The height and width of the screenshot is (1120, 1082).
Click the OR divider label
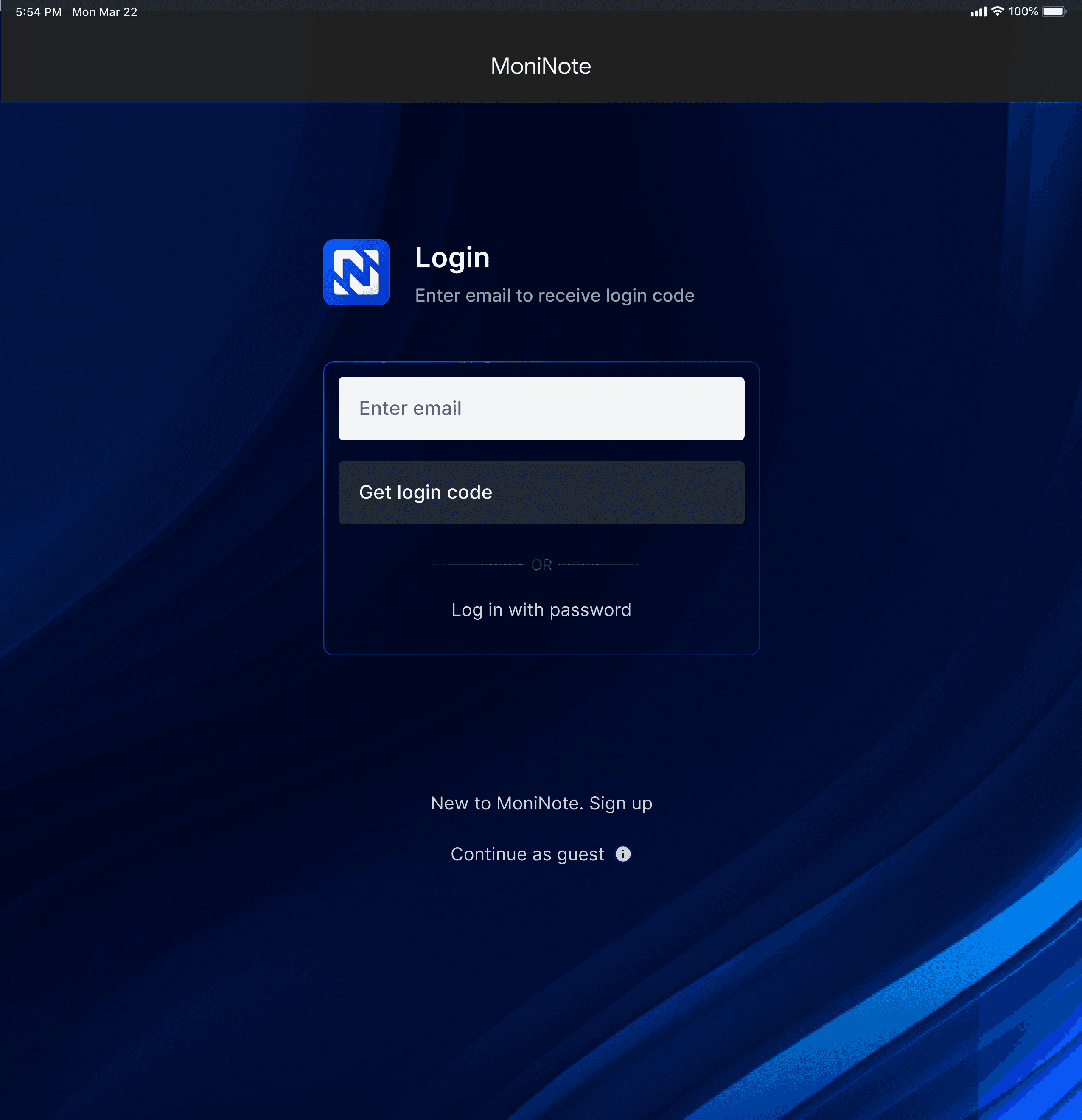click(x=541, y=565)
